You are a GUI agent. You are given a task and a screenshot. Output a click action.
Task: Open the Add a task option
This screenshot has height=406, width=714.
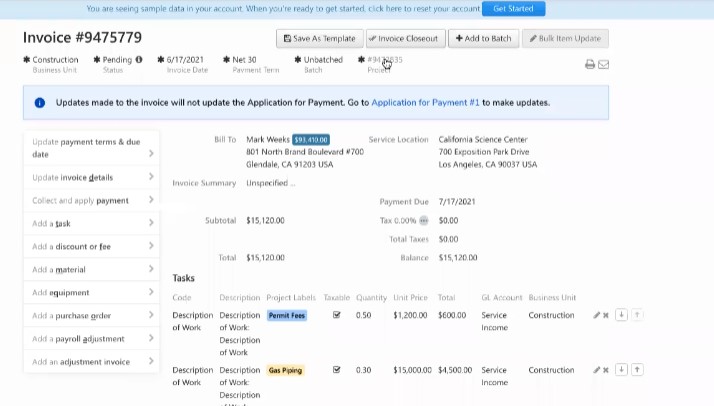click(91, 223)
